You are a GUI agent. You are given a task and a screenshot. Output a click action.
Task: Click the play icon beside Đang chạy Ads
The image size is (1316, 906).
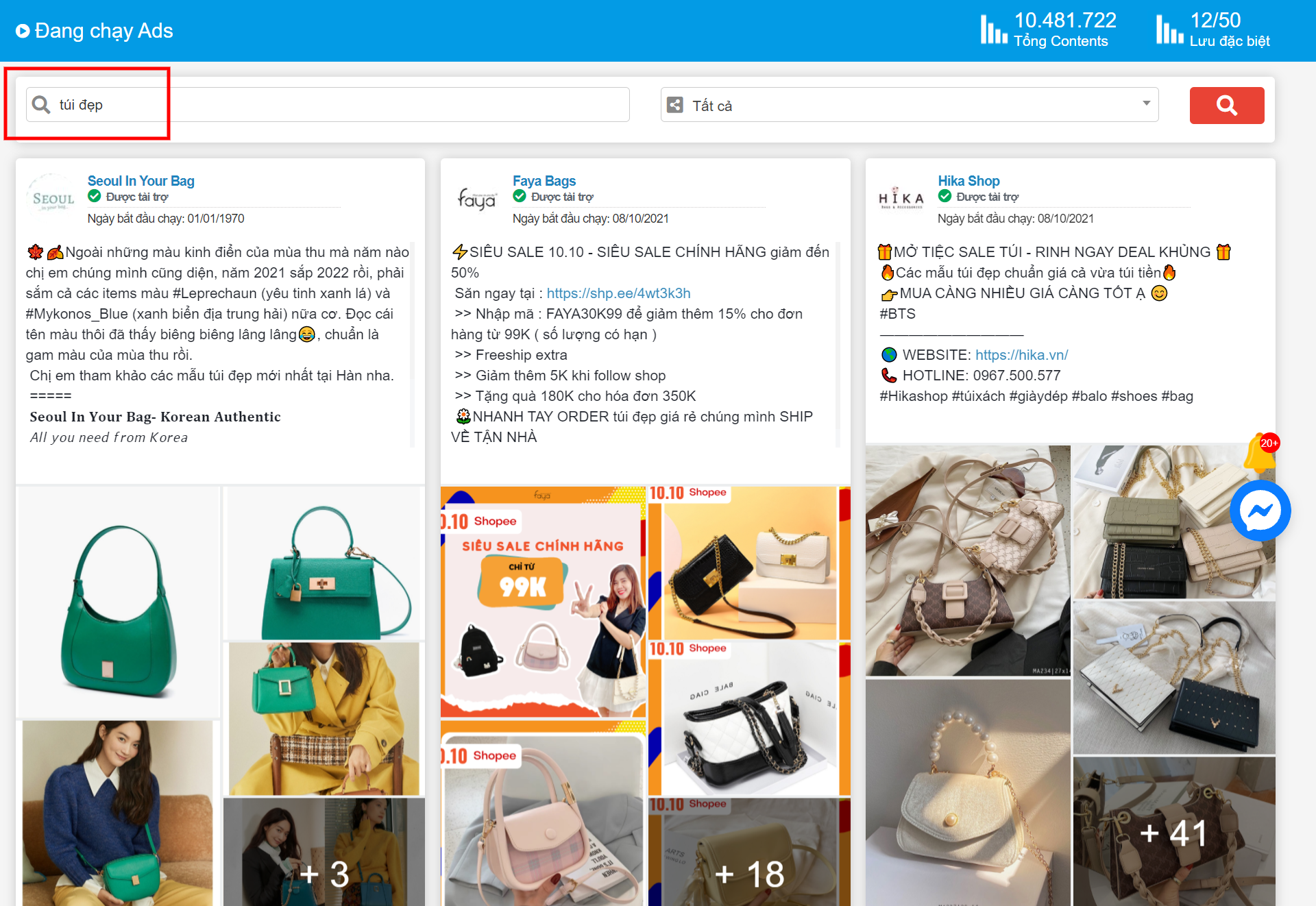tap(23, 31)
